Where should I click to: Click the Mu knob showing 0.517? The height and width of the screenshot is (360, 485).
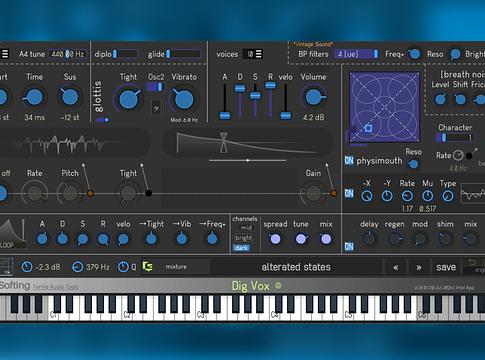point(427,196)
